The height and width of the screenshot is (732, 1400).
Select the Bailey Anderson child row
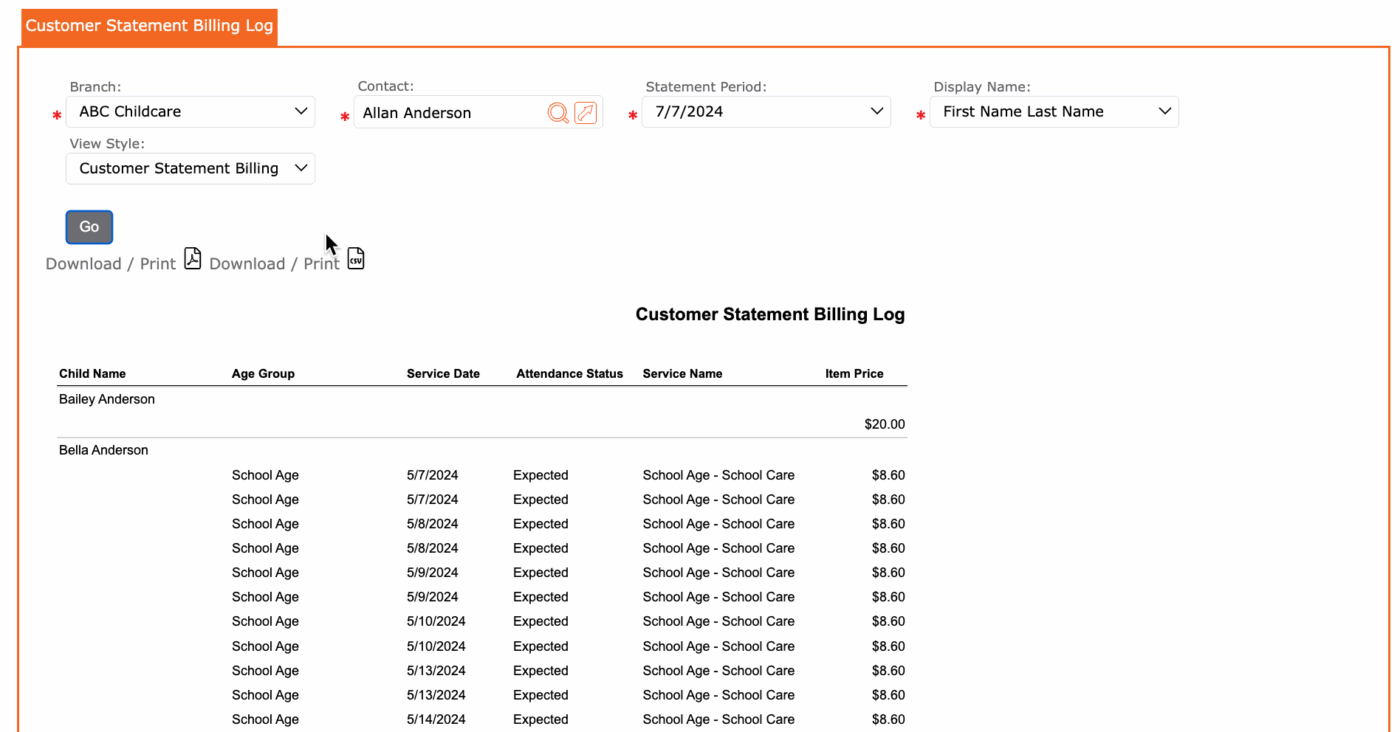107,400
